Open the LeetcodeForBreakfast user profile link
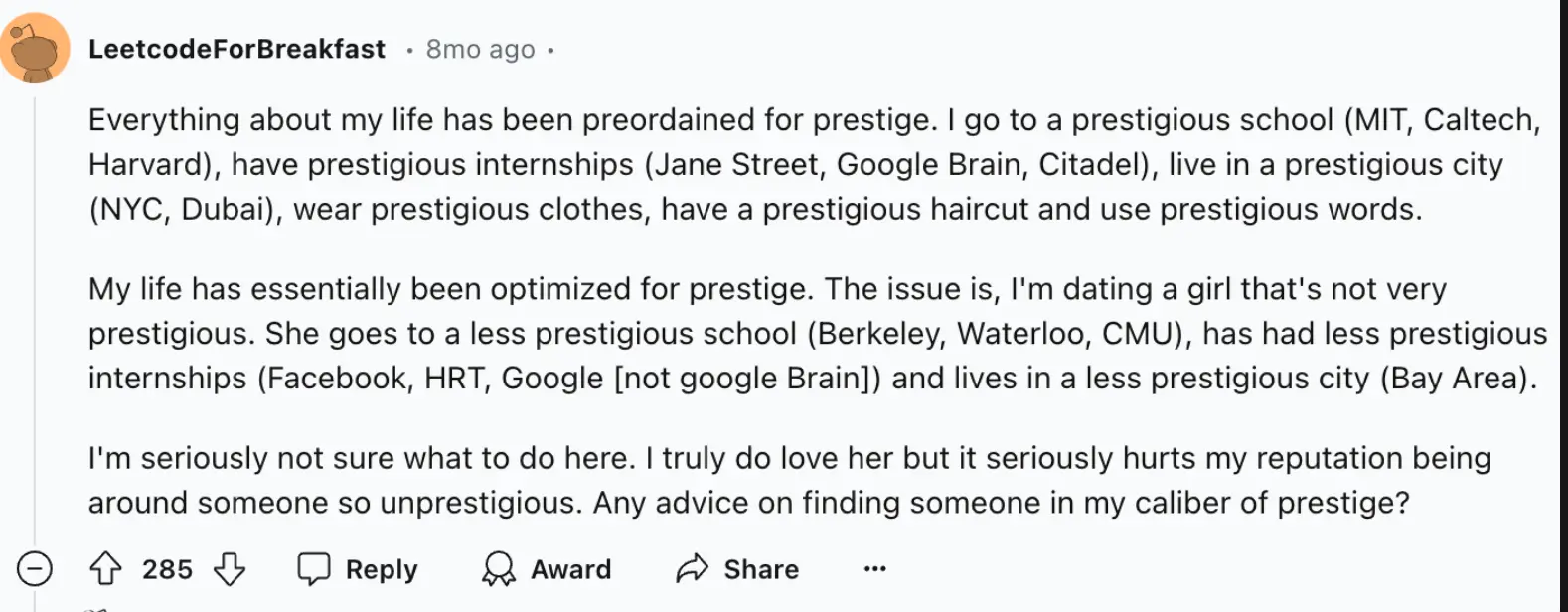Viewport: 1568px width, 612px height. click(236, 49)
